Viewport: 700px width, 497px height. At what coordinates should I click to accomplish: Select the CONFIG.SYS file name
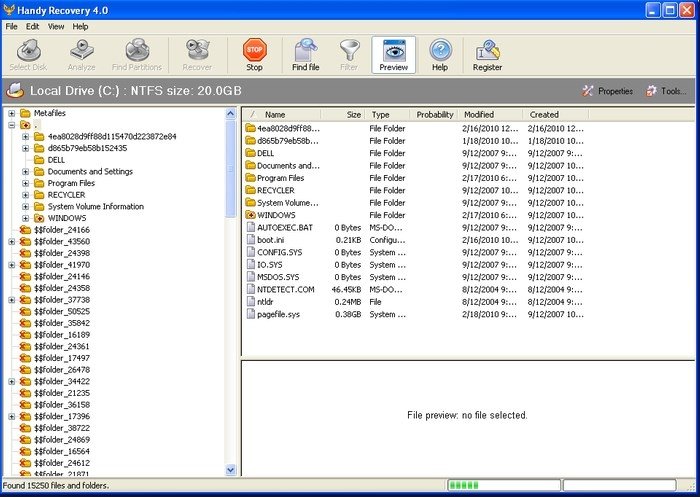(279, 252)
